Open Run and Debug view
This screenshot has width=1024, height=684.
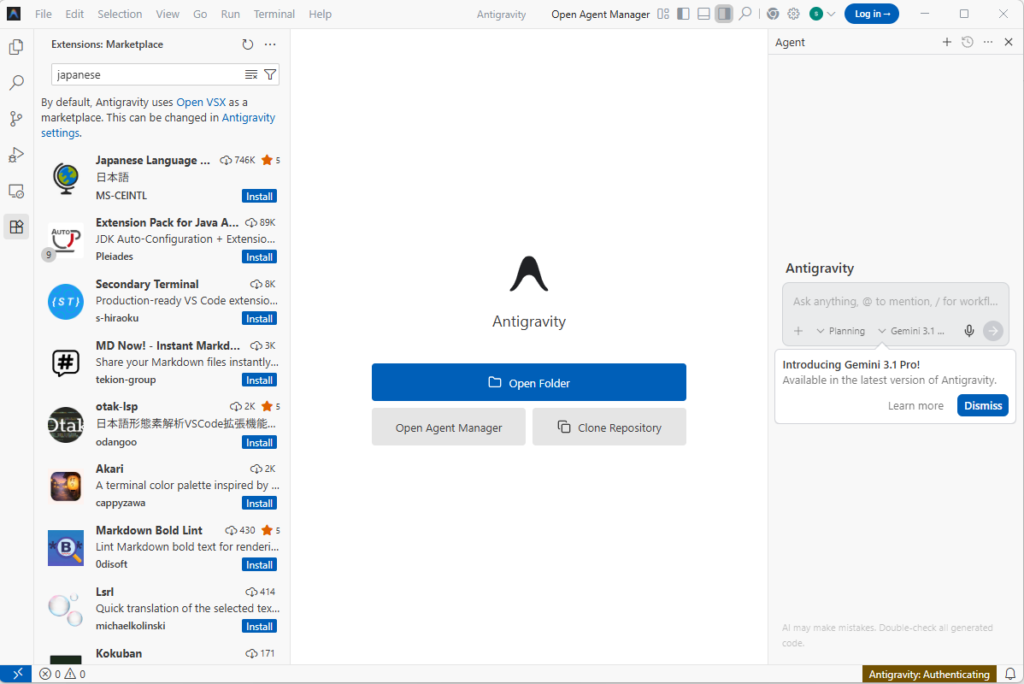[16, 155]
